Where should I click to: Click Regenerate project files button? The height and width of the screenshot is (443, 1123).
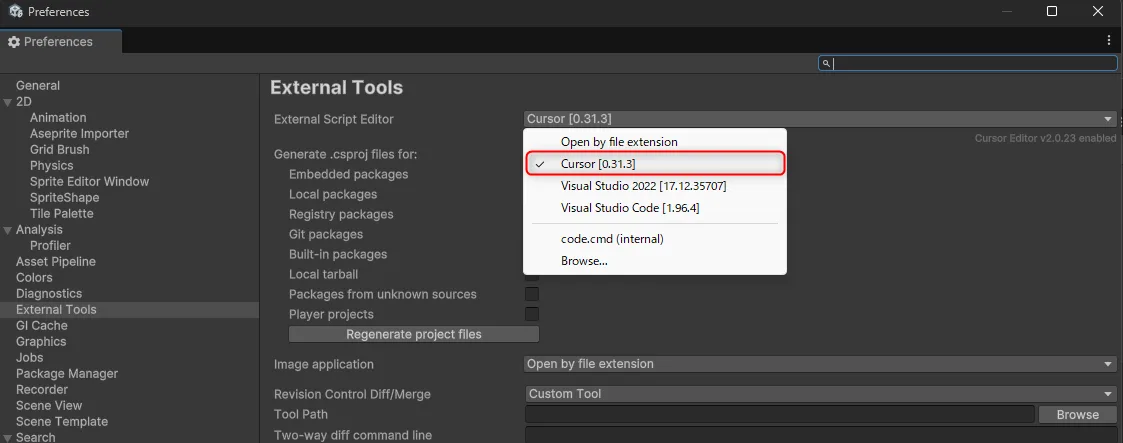pyautogui.click(x=413, y=334)
